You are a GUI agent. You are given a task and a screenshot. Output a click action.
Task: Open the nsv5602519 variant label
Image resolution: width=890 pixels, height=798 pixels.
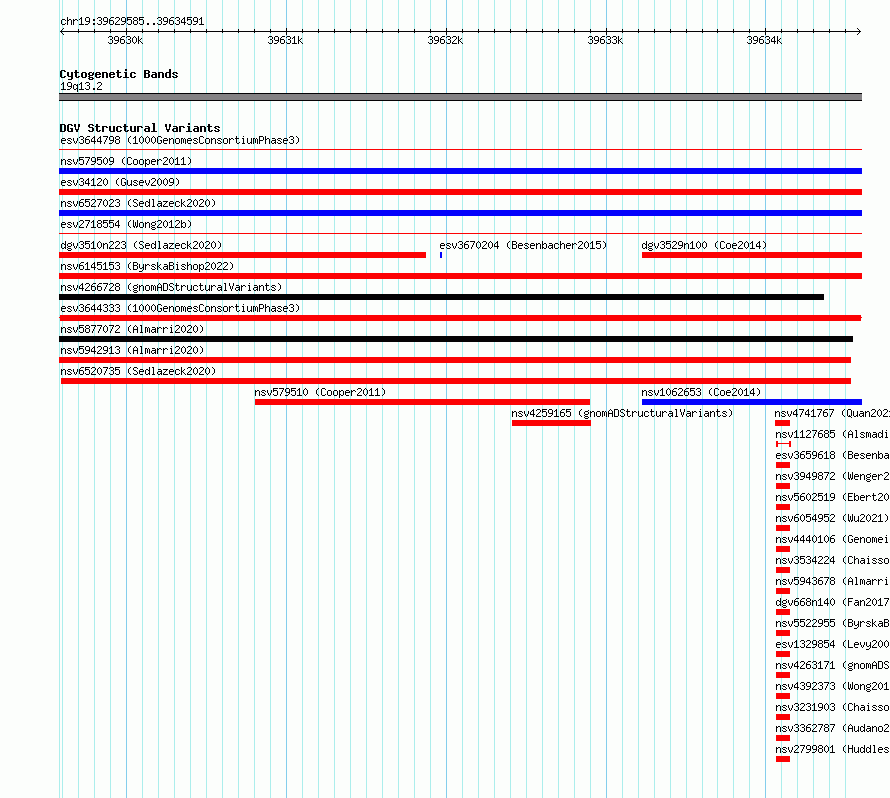click(x=832, y=497)
